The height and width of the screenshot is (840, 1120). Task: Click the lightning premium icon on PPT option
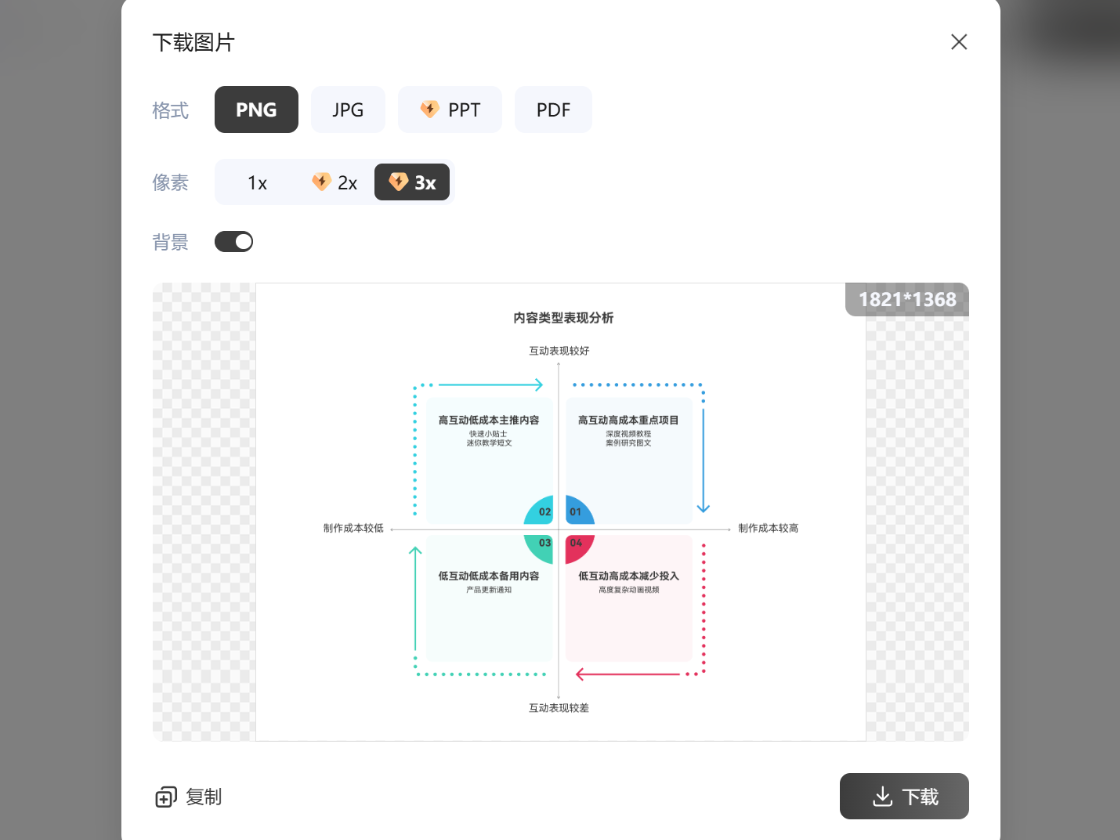pos(430,109)
